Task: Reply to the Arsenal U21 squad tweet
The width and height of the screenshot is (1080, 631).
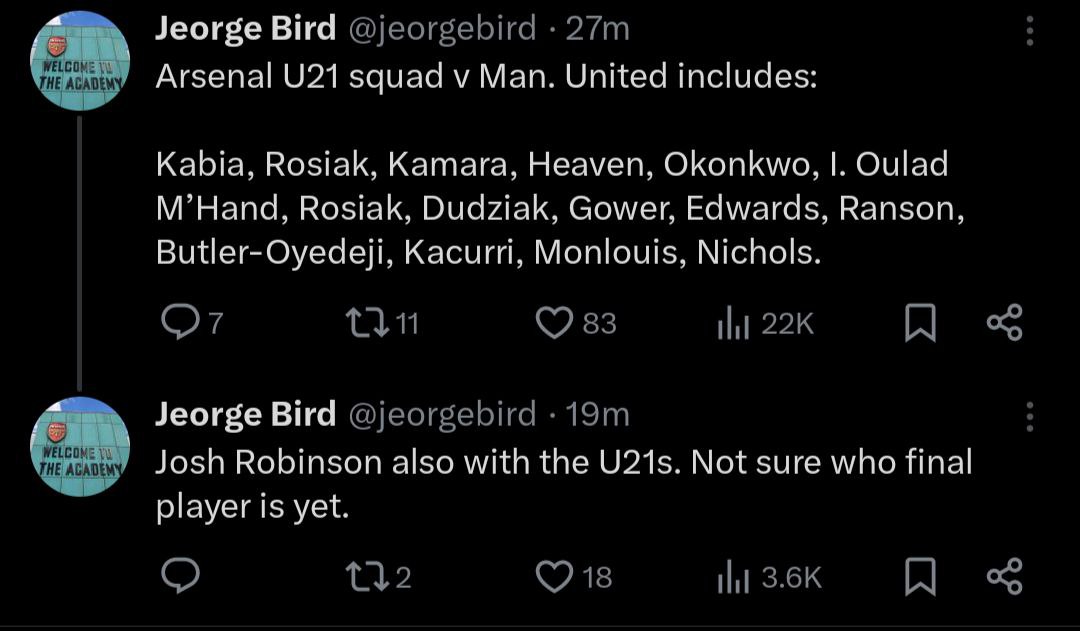Action: coord(180,322)
